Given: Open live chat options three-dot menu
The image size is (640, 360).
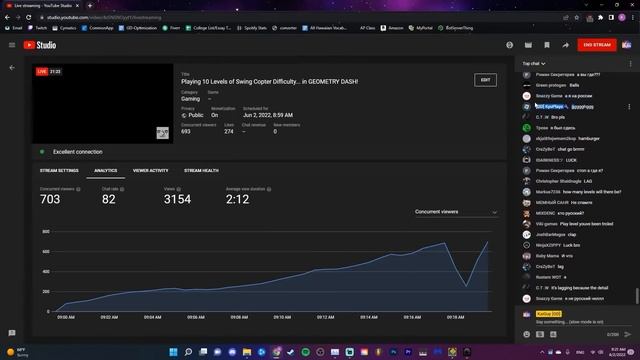Looking at the screenshot, I should click(630, 64).
